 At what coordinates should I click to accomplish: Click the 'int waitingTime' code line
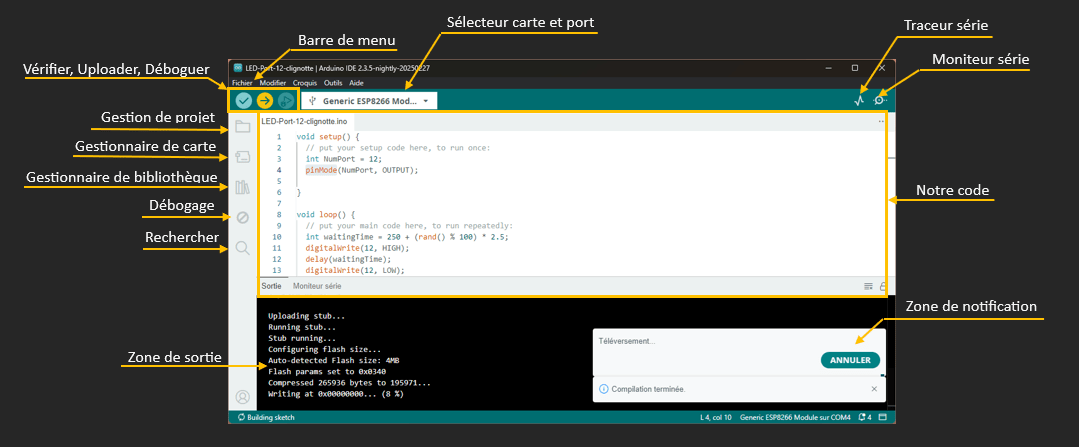click(407, 237)
